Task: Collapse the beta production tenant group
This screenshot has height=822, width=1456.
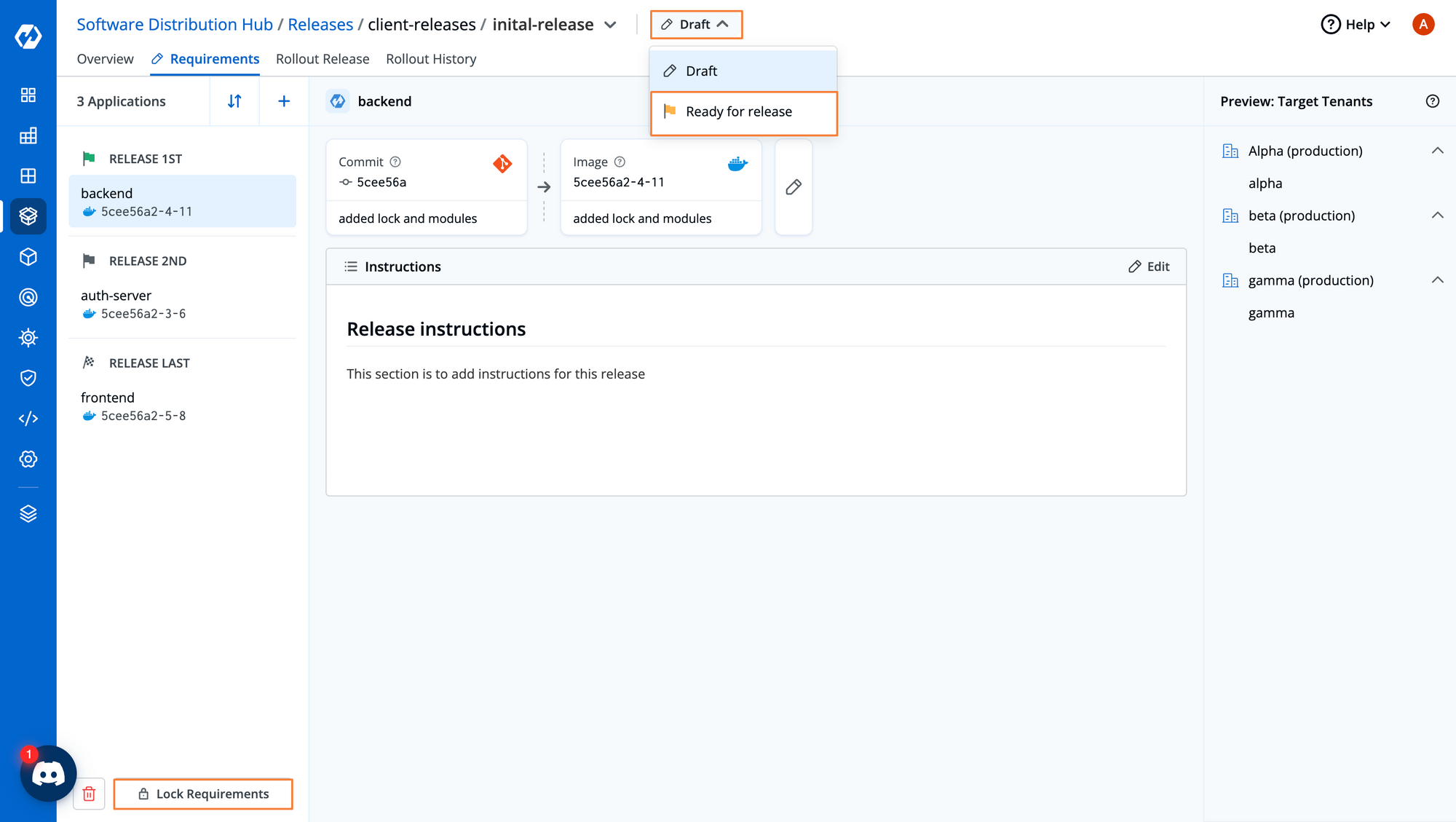Action: click(x=1437, y=215)
